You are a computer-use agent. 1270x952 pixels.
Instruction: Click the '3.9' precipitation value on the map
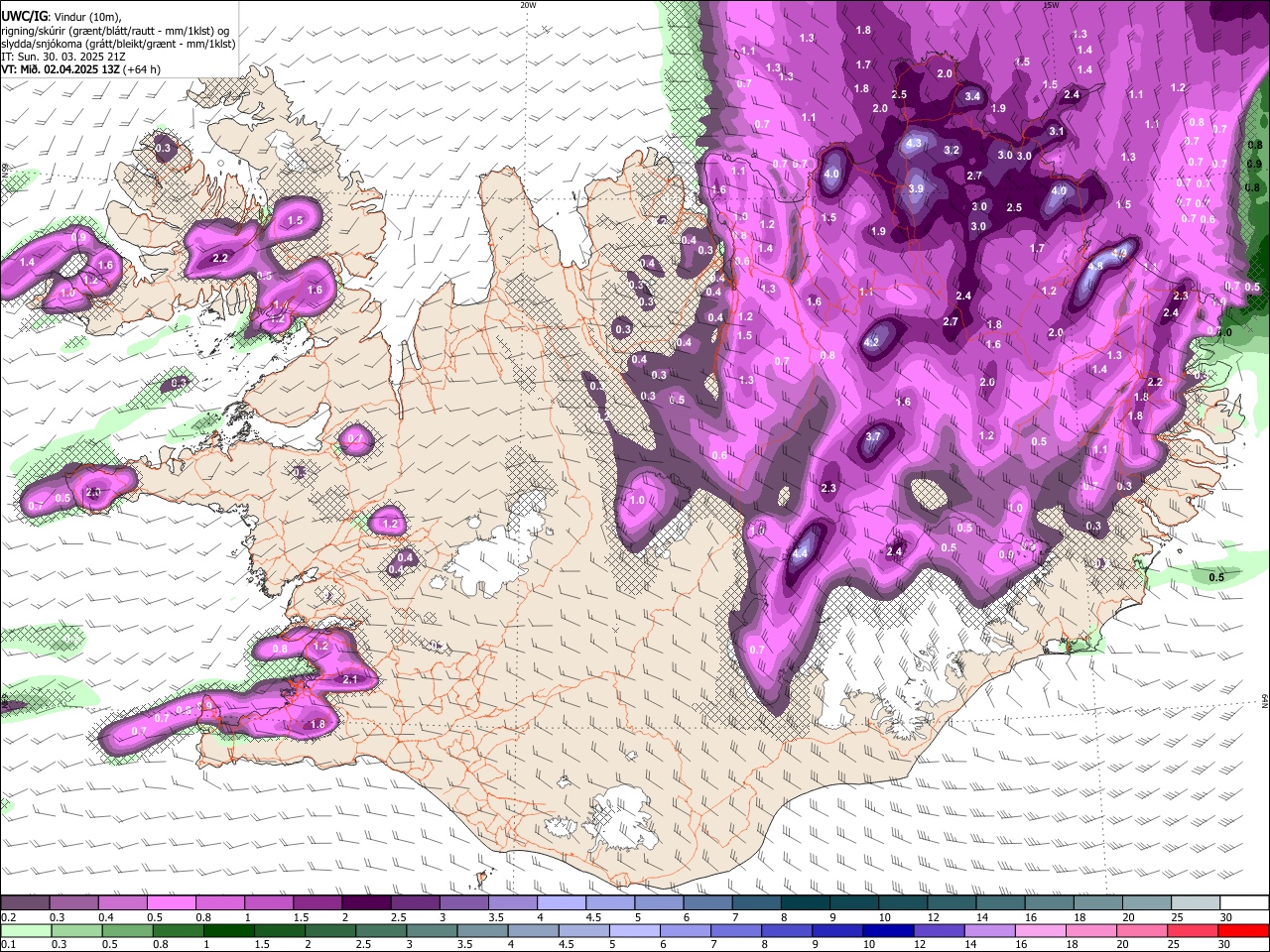[916, 188]
